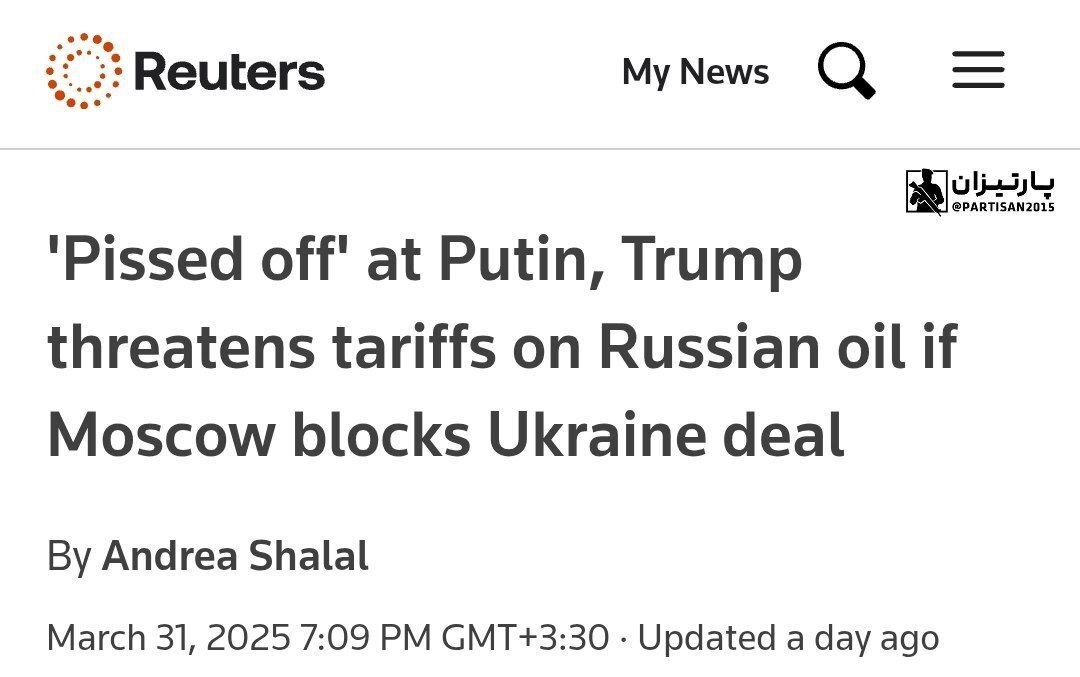The image size is (1080, 677).
Task: Click headline line 'Moscow blocks Ukraine deal'
Action: tap(446, 435)
